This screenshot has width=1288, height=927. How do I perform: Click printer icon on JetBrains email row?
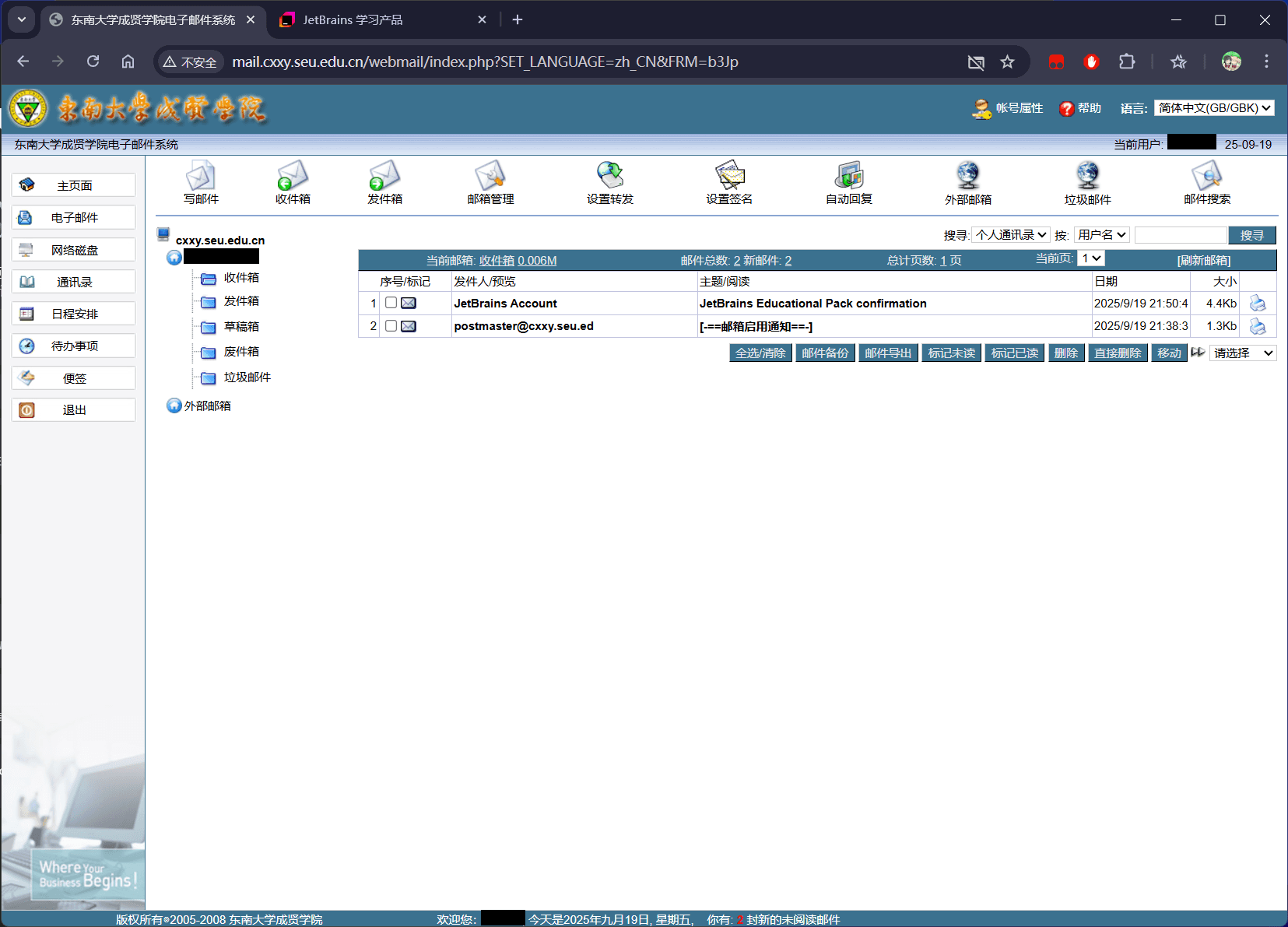click(1257, 304)
